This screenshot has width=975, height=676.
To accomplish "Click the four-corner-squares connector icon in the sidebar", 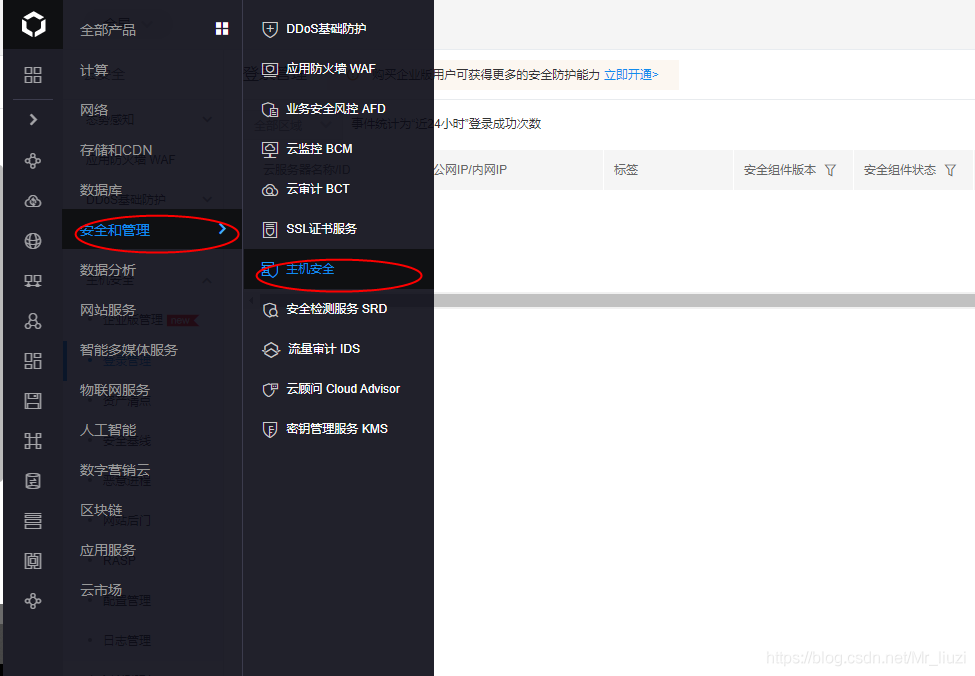I will pos(33,441).
